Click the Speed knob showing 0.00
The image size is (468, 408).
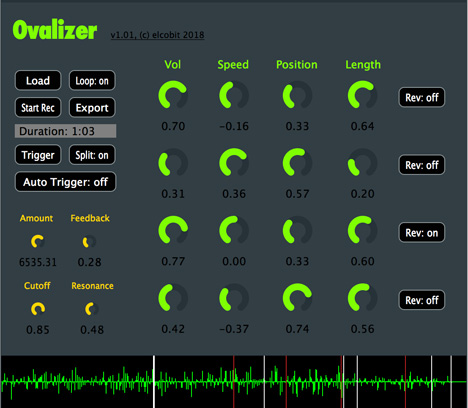pyautogui.click(x=234, y=230)
